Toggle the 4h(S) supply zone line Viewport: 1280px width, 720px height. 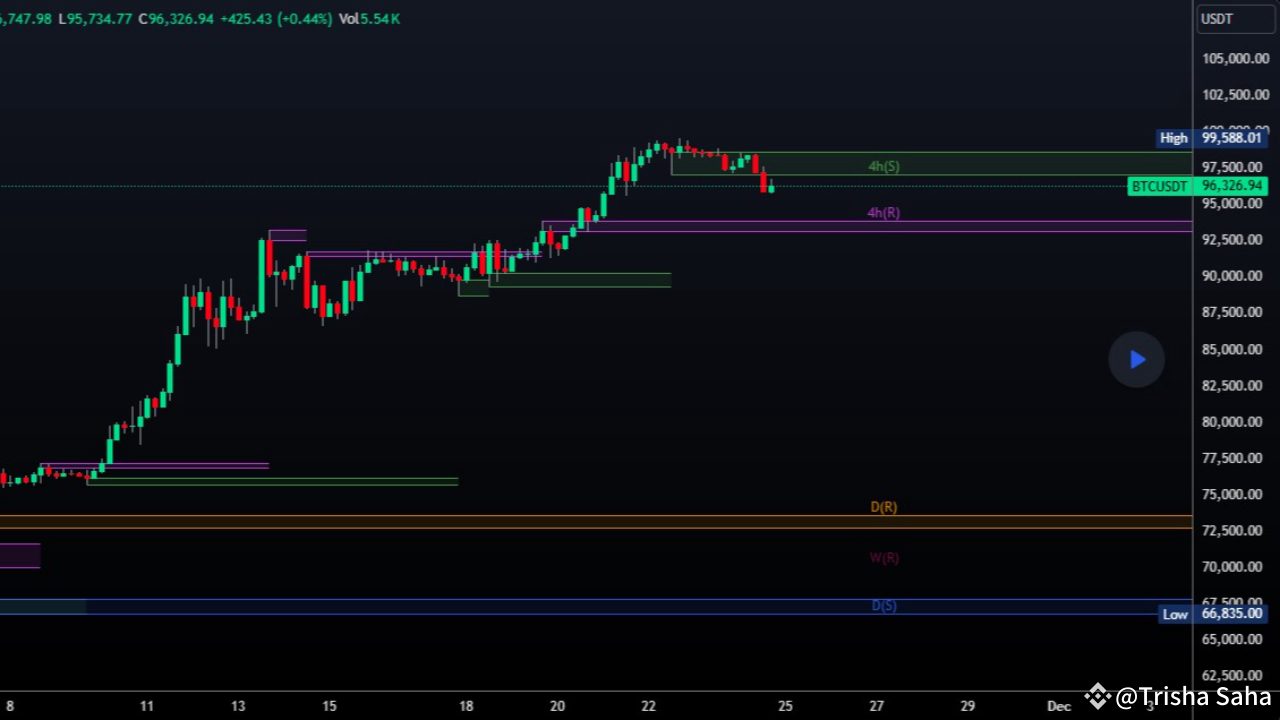[883, 166]
